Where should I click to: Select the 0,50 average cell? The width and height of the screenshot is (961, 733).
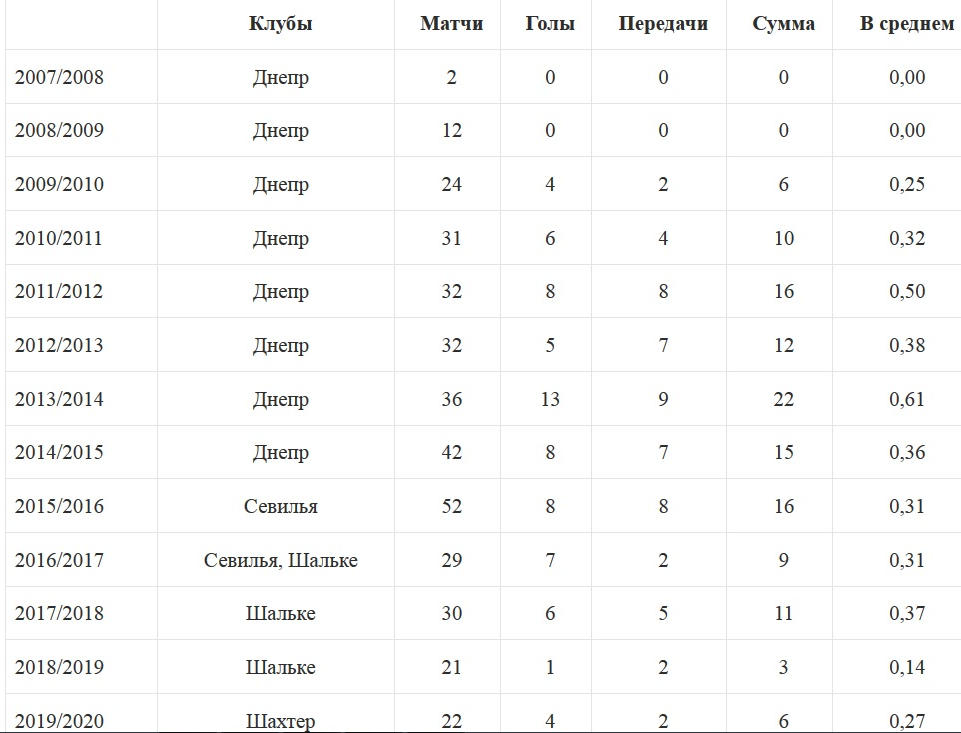pos(907,292)
